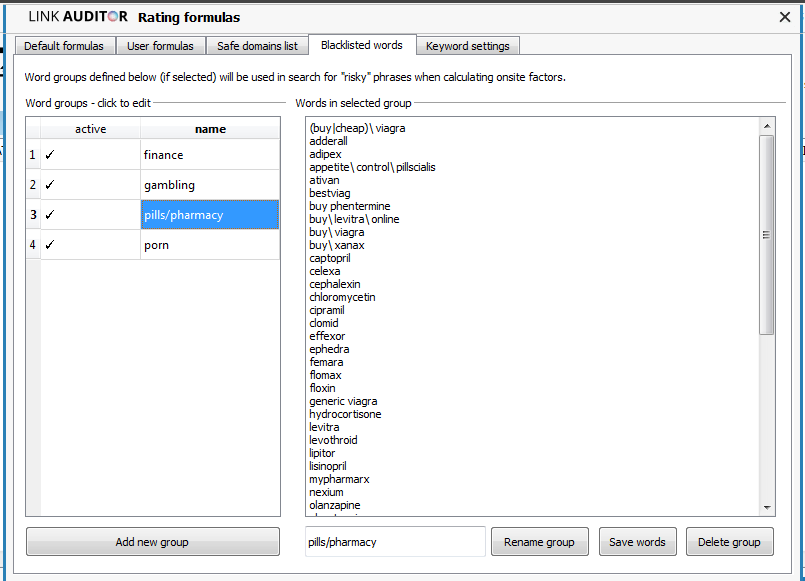Click the word 'cipramil'
Screen dimensions: 805x581
(x=327, y=310)
